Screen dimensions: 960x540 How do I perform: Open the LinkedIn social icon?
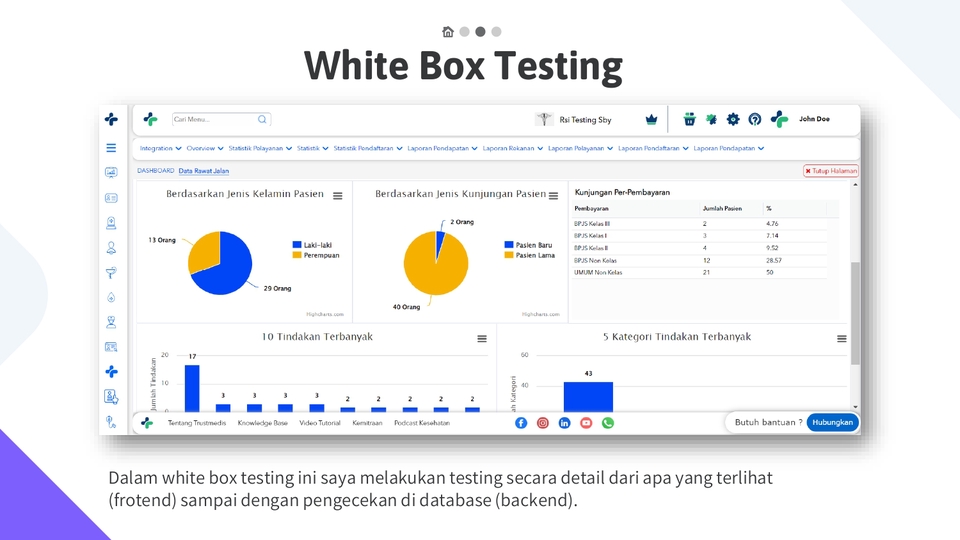click(x=564, y=423)
